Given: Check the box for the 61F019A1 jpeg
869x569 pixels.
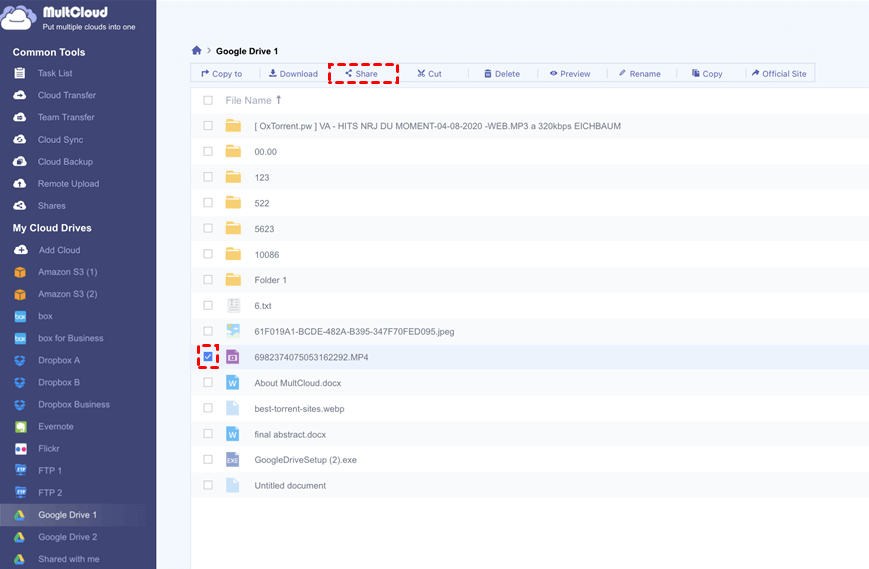Looking at the screenshot, I should pos(208,331).
